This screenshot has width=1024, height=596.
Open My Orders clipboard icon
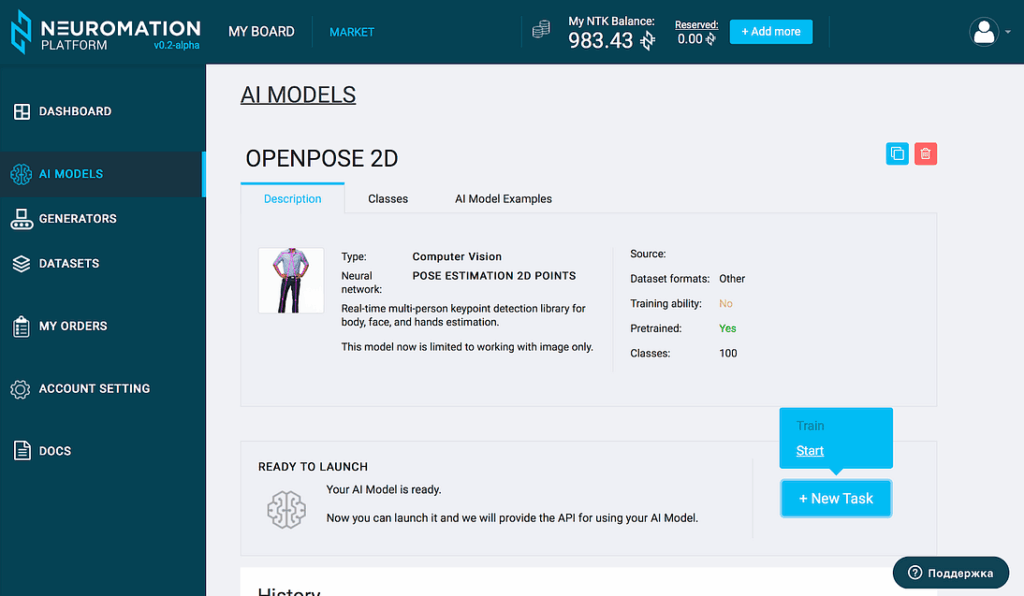(21, 326)
